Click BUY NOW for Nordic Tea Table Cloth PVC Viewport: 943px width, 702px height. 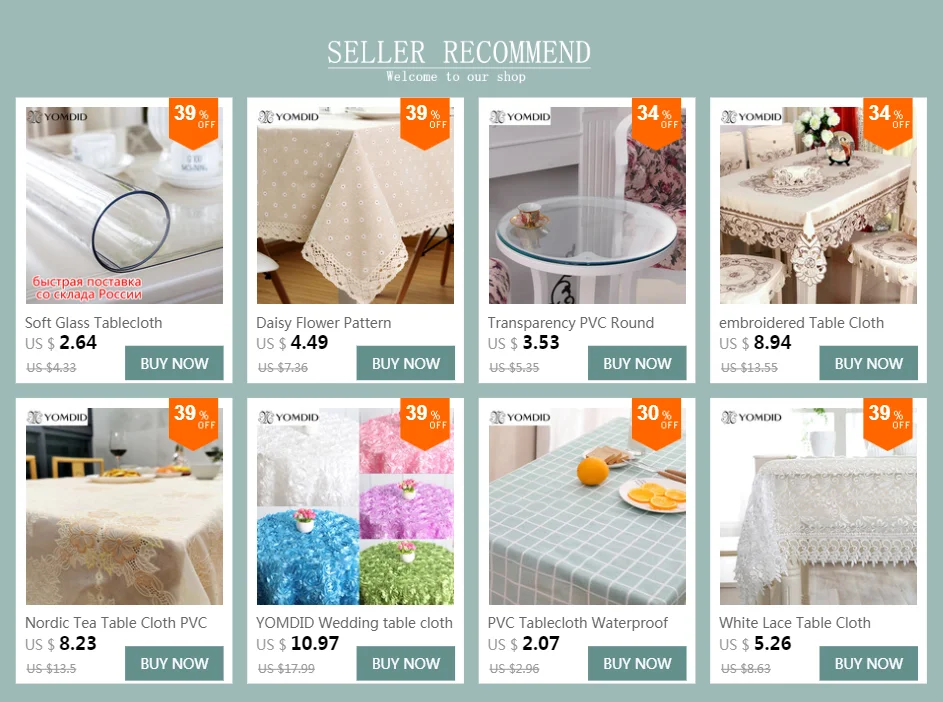point(174,664)
